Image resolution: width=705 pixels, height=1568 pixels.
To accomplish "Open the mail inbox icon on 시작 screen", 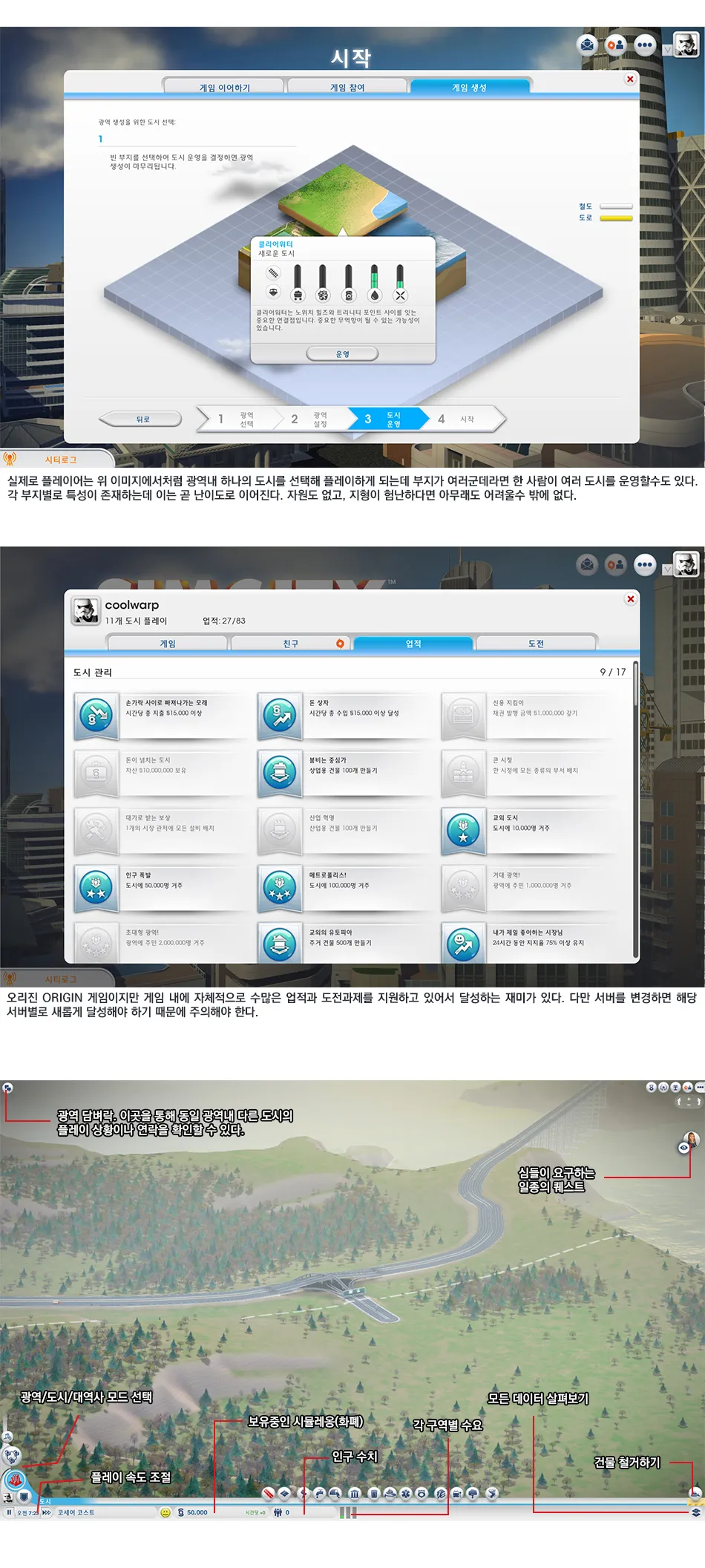I will [x=588, y=45].
